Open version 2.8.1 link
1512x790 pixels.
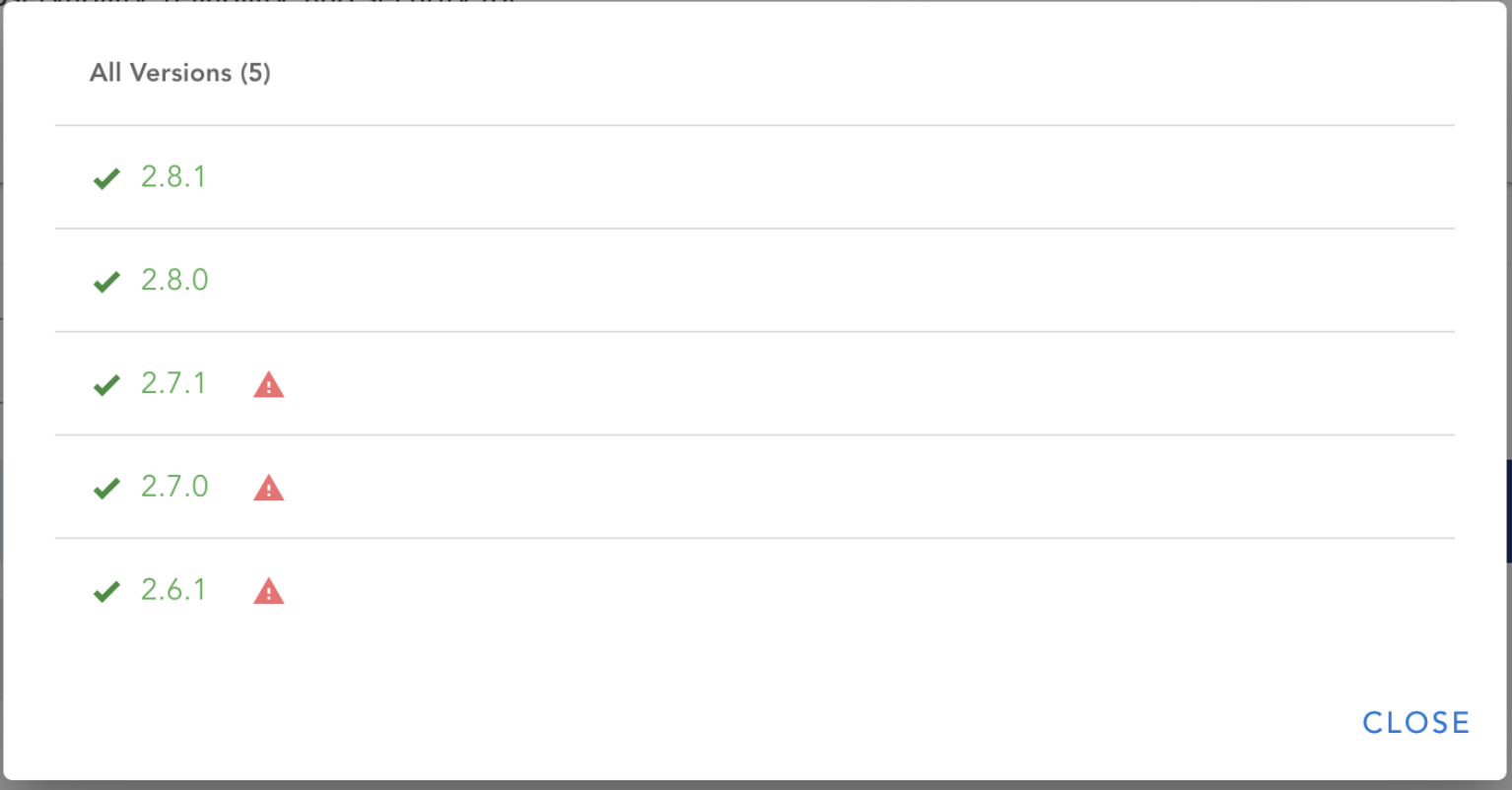[x=173, y=177]
